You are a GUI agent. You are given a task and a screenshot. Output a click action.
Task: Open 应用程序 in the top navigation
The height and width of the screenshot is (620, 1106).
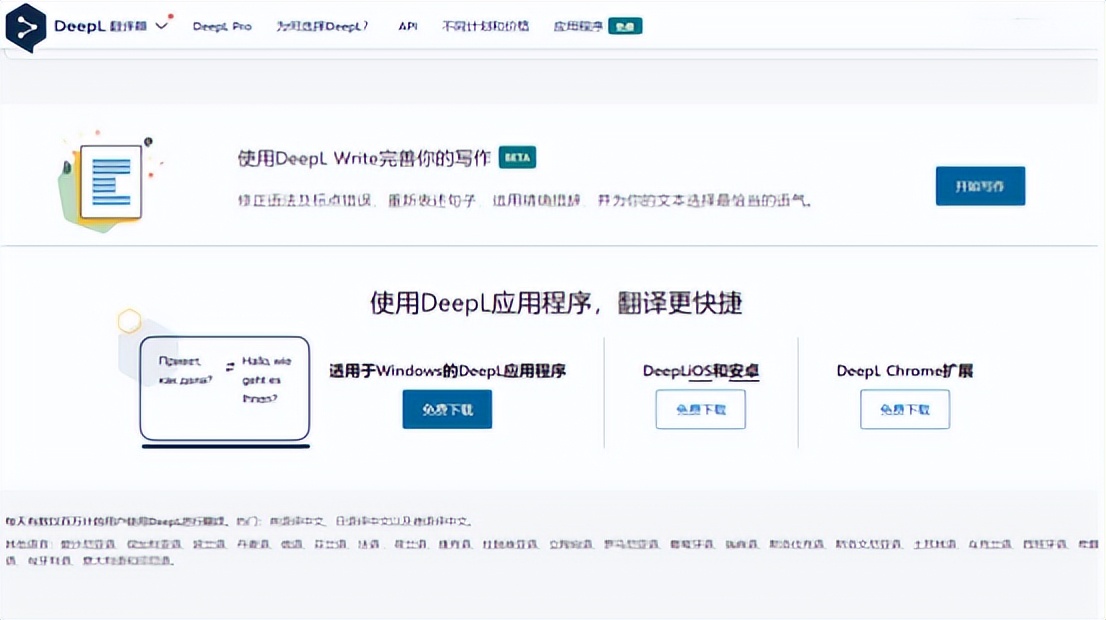point(578,26)
